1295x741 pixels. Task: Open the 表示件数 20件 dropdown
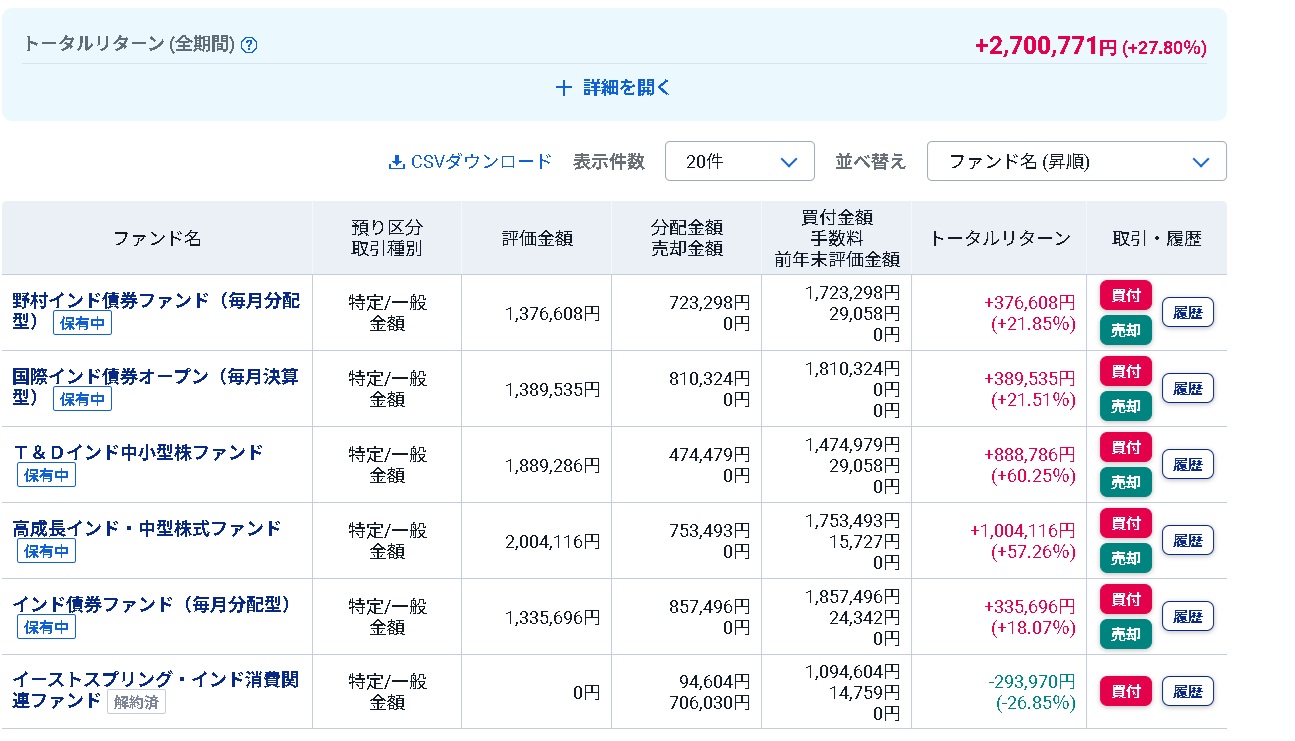739,162
